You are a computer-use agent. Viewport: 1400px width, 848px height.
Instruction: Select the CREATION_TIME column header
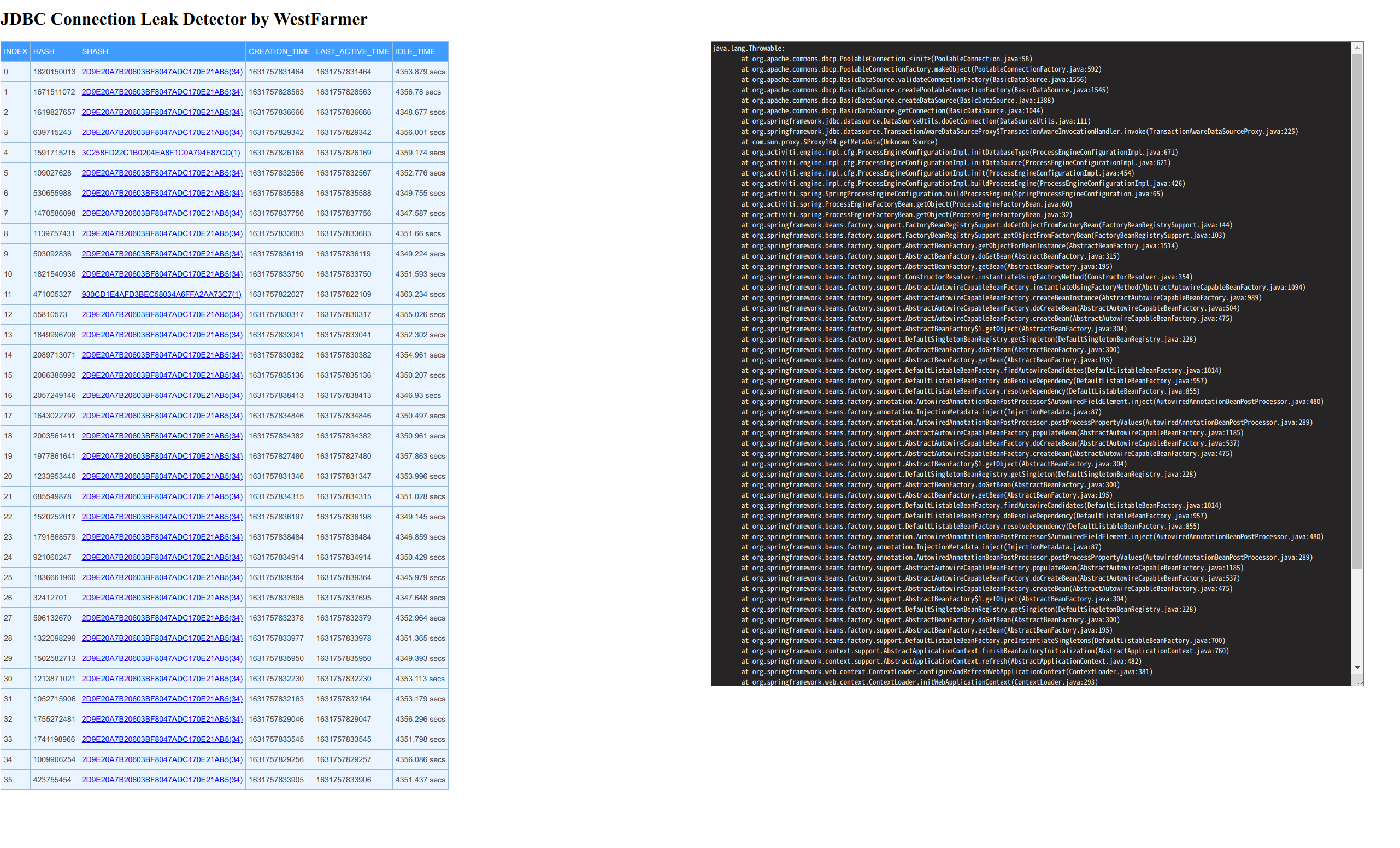[x=279, y=51]
